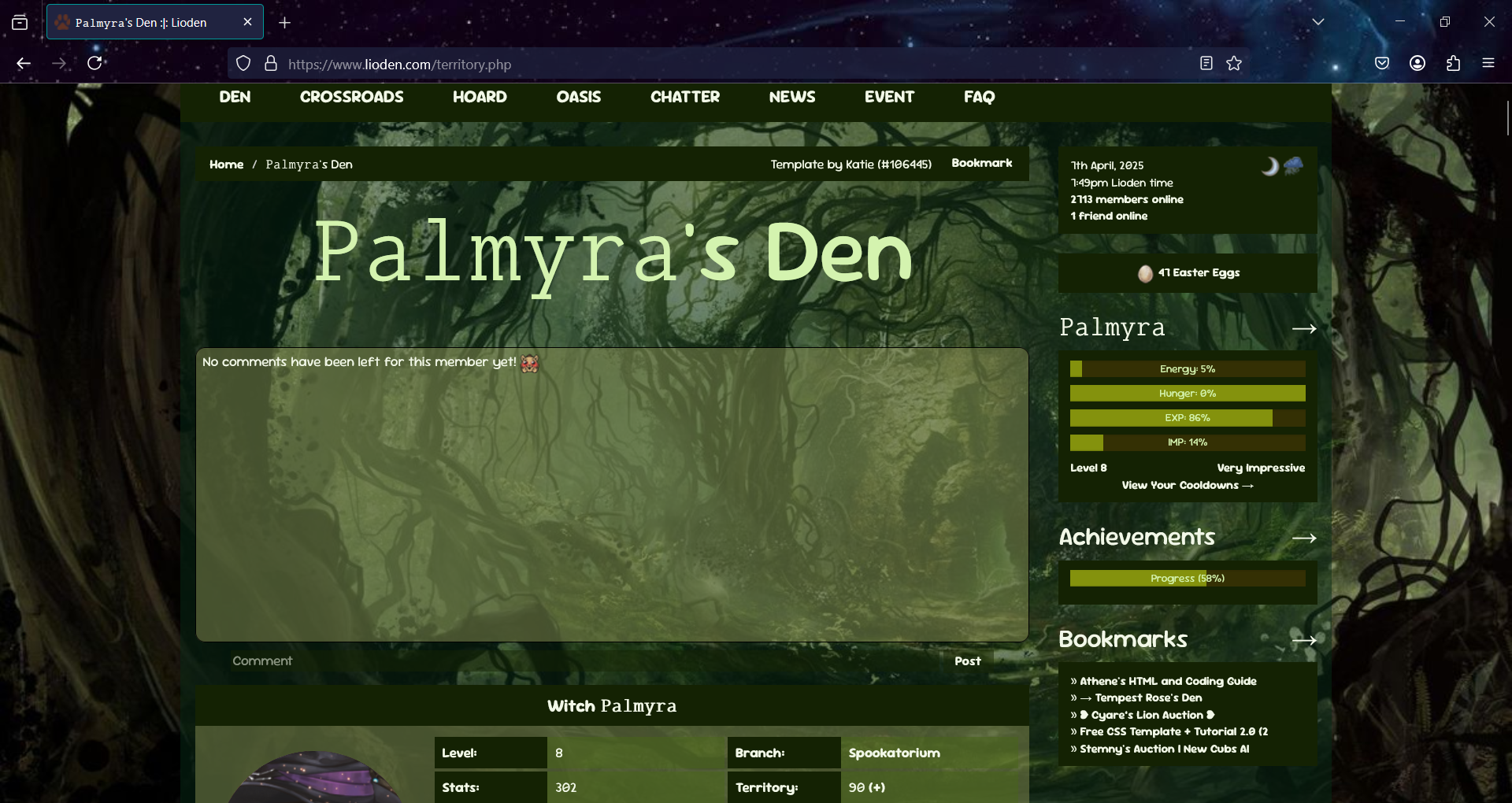Open Athene's HTML and Coding Guide bookmark

[x=1168, y=681]
